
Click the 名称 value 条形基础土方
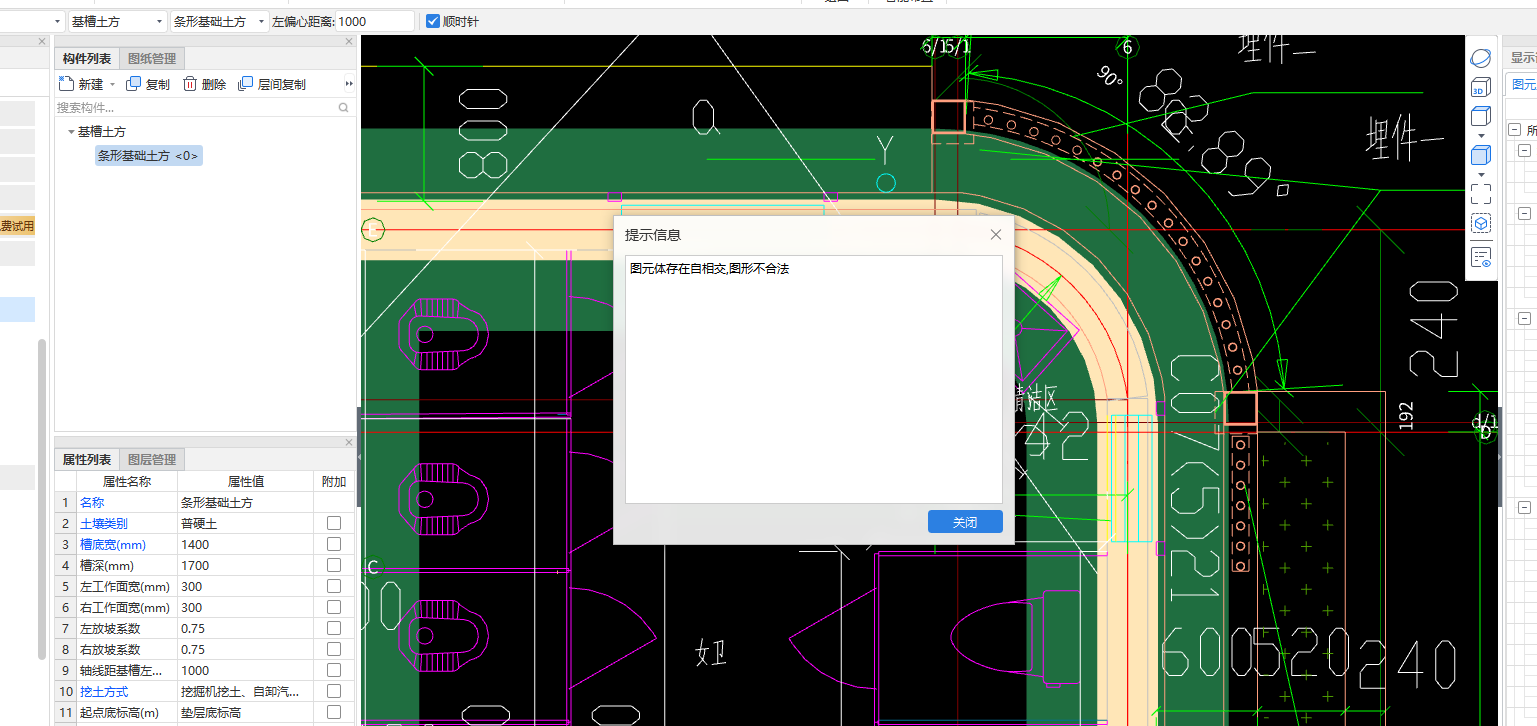click(245, 502)
